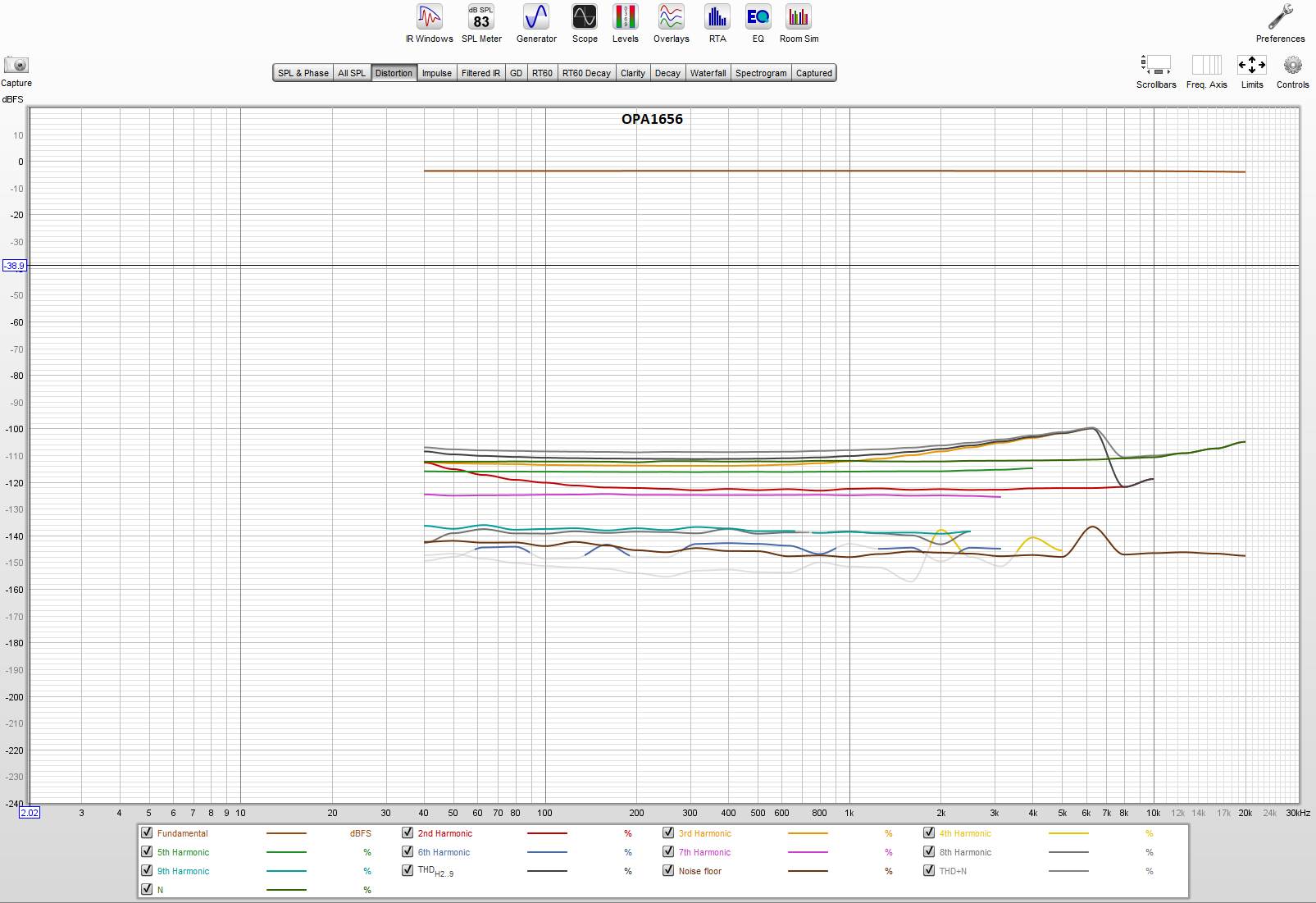
Task: Open the Captured tab
Action: click(814, 73)
